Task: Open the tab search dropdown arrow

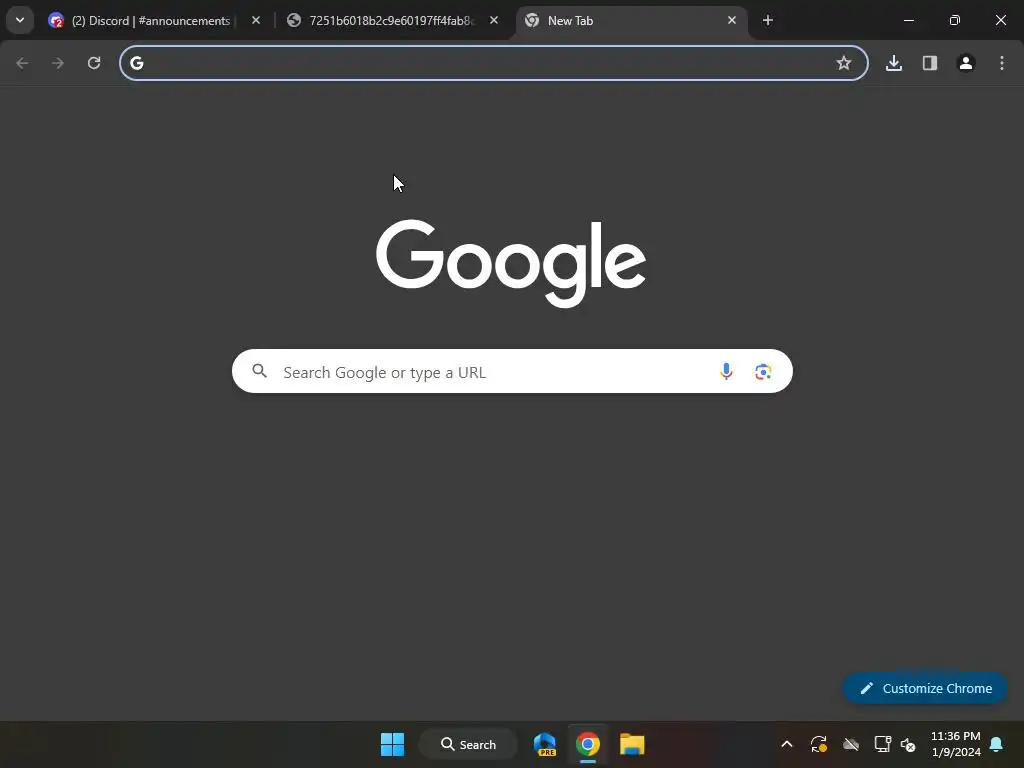Action: [20, 20]
